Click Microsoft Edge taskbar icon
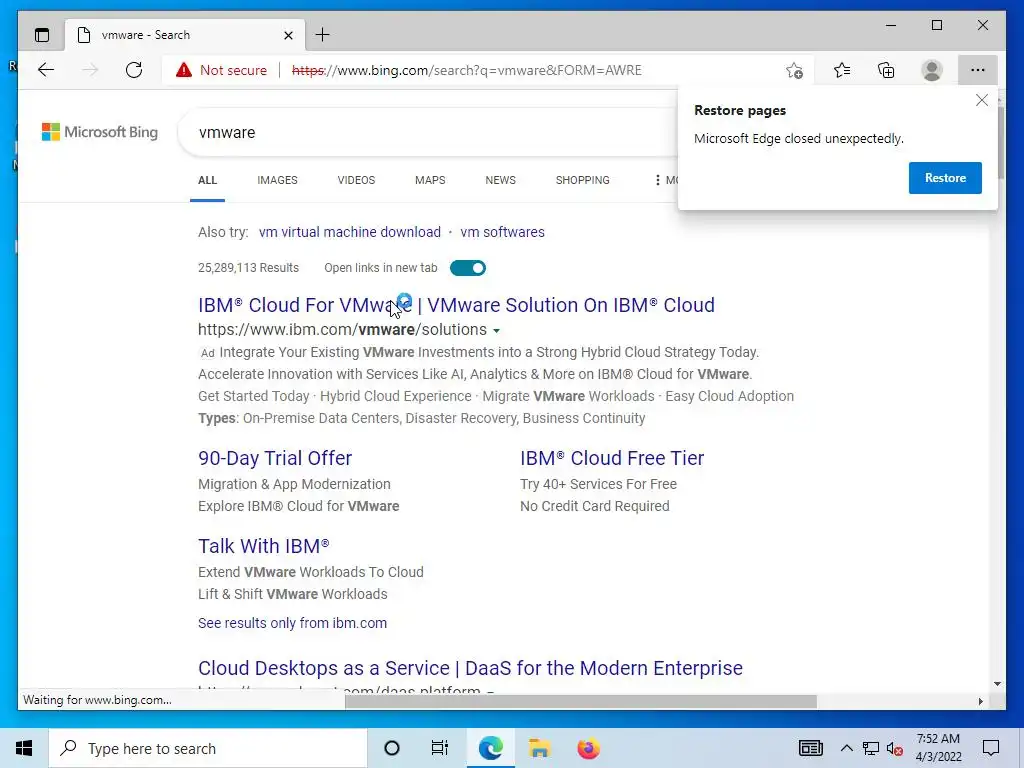Viewport: 1024px width, 768px height. click(x=490, y=748)
